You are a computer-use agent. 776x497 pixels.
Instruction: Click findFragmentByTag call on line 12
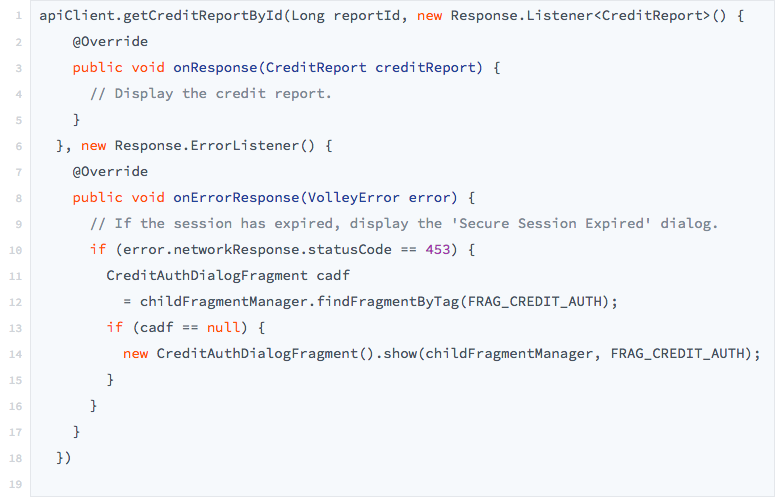coord(388,301)
